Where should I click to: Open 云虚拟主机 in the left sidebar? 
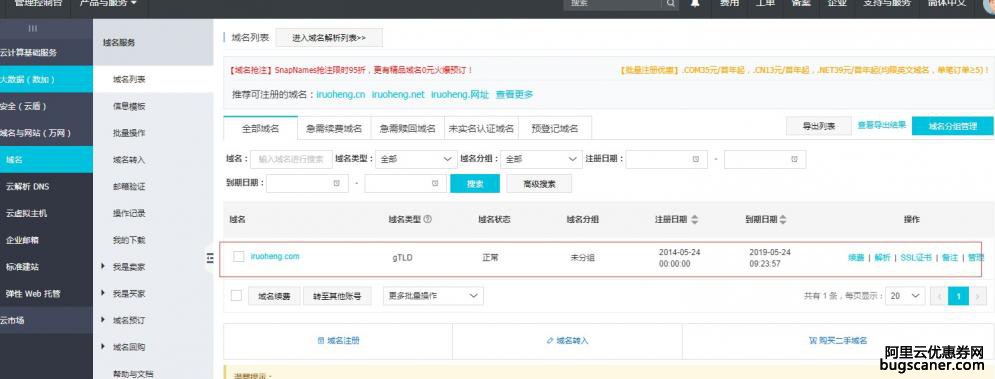pos(26,213)
